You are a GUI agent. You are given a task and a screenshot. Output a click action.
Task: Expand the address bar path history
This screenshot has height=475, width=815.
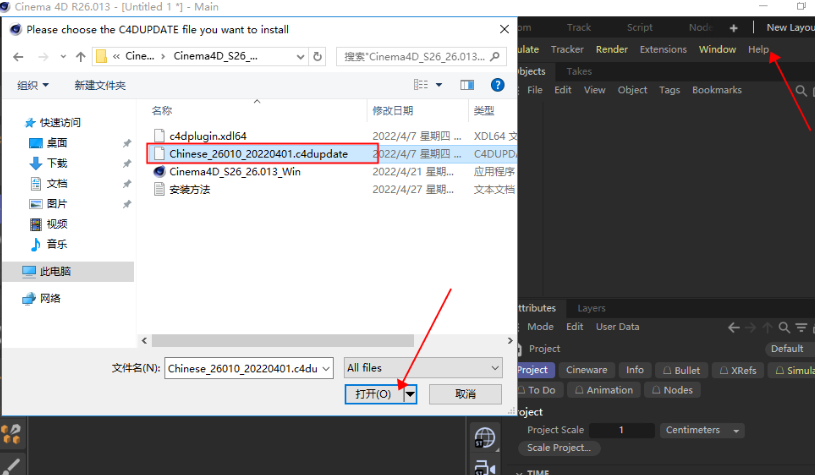(x=300, y=57)
